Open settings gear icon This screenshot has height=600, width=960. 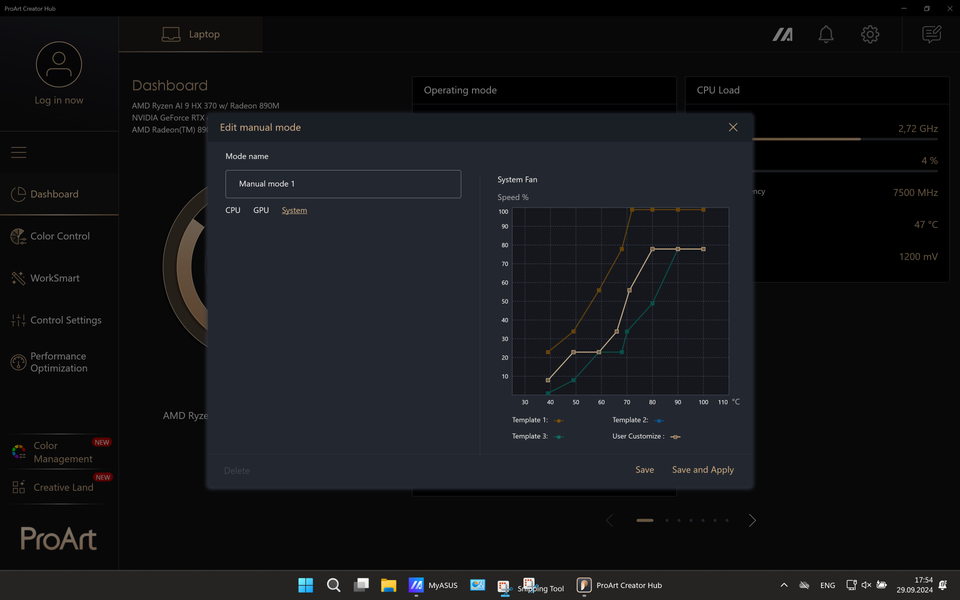click(870, 34)
